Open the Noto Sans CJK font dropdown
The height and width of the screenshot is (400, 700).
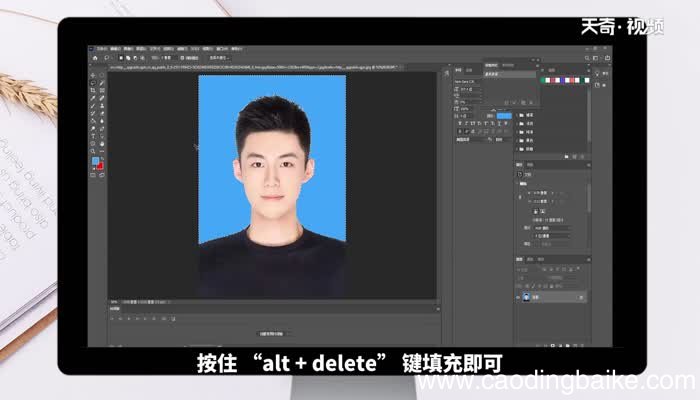pyautogui.click(x=467, y=82)
